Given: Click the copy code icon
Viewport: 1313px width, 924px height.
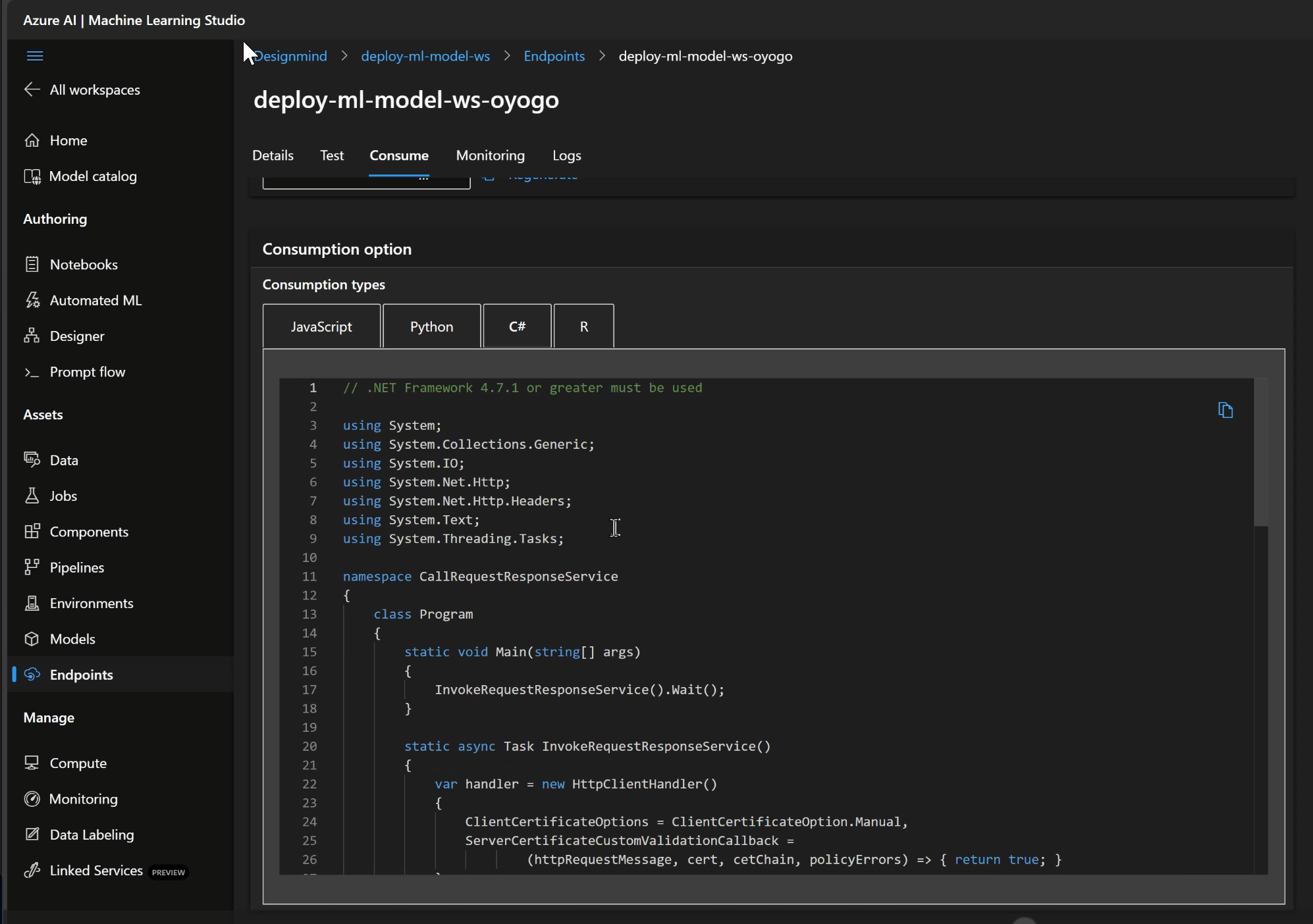Looking at the screenshot, I should pyautogui.click(x=1225, y=411).
